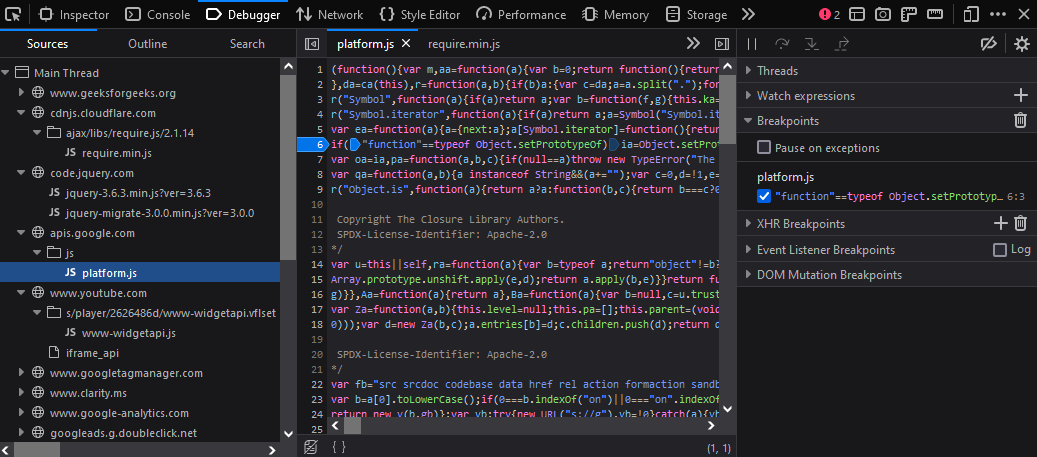Switch to require.min.js editor tab
This screenshot has width=1037, height=457.
pos(464,44)
